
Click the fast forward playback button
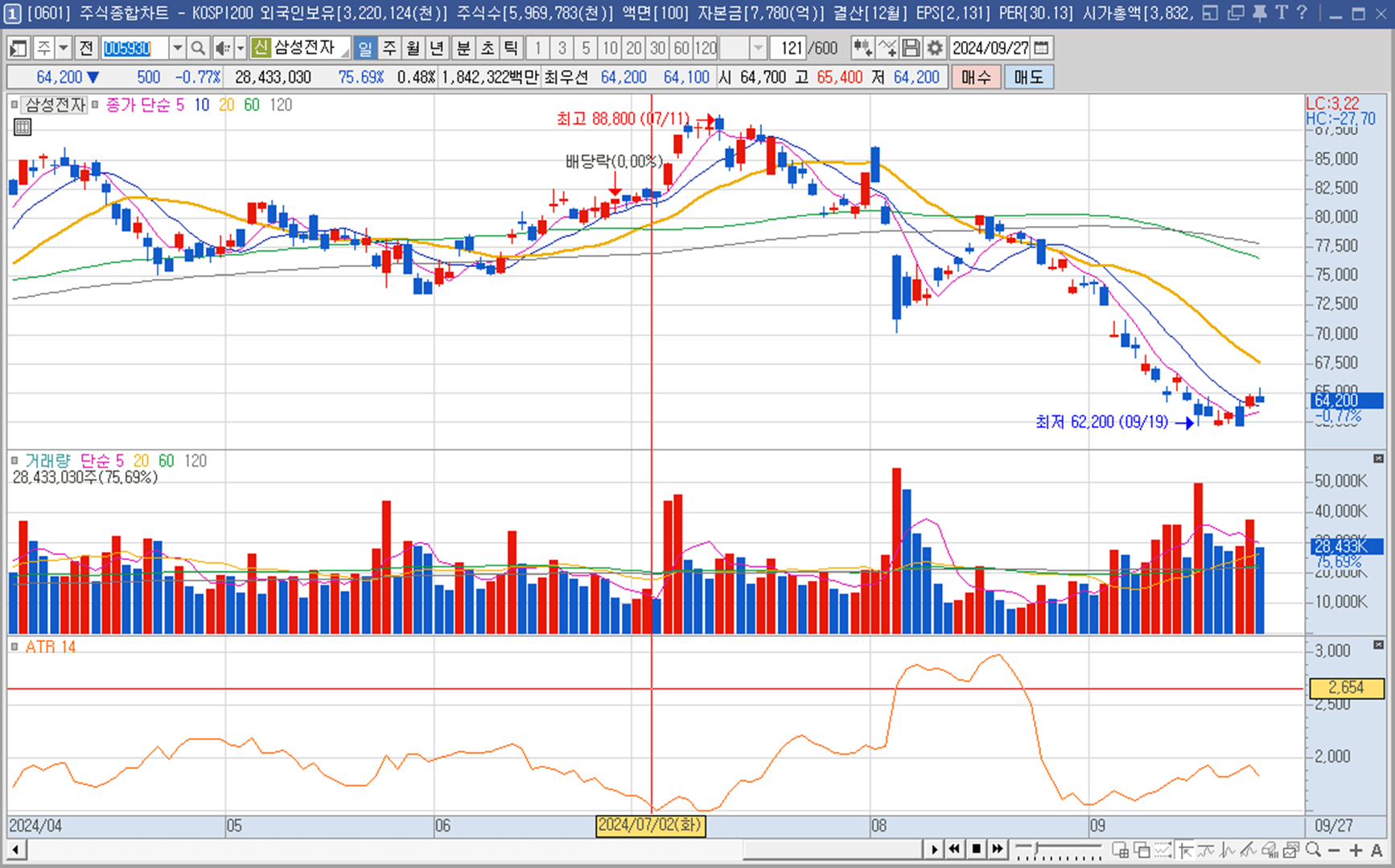click(x=998, y=849)
